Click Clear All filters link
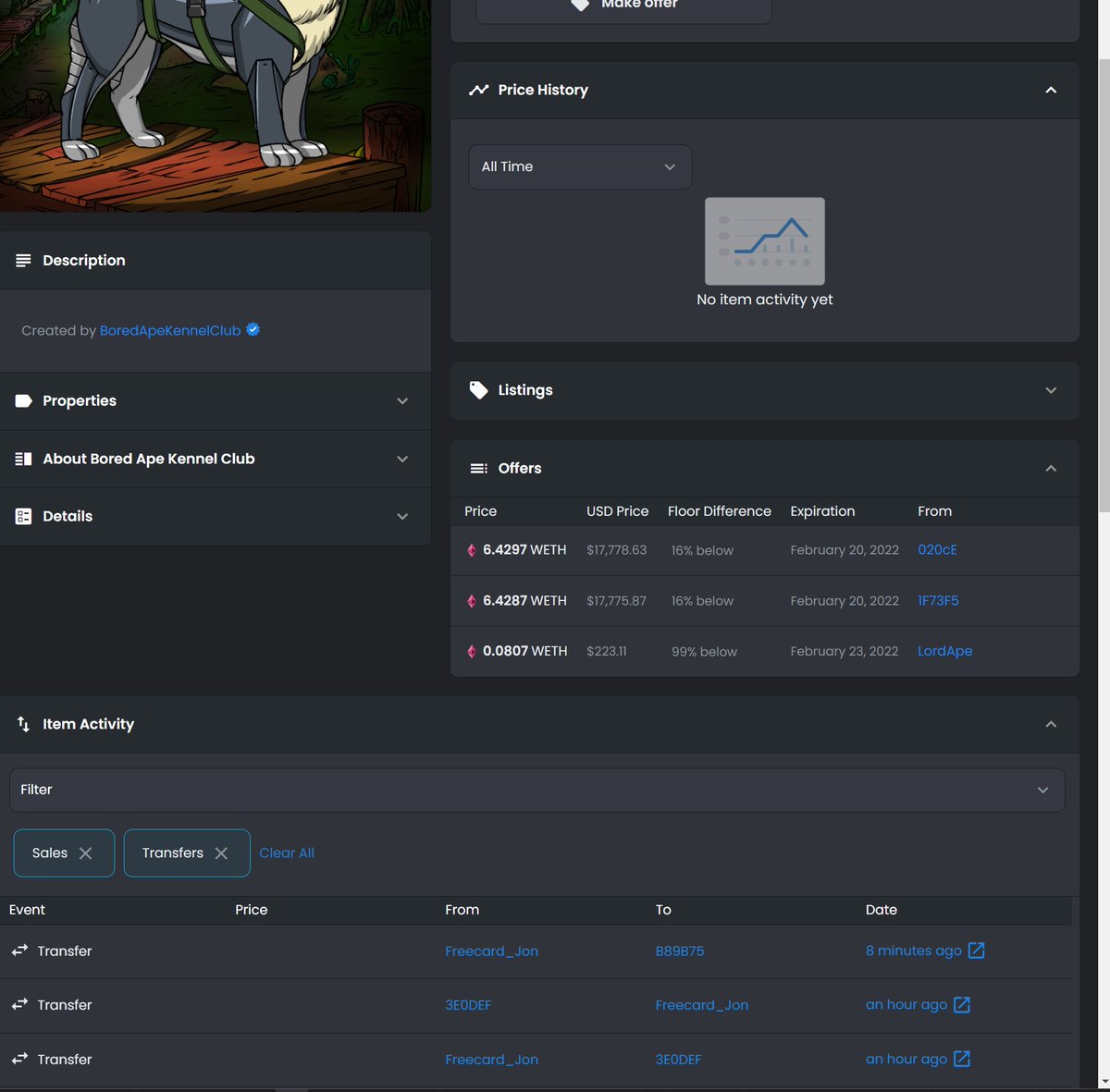The width and height of the screenshot is (1110, 1092). click(x=287, y=853)
